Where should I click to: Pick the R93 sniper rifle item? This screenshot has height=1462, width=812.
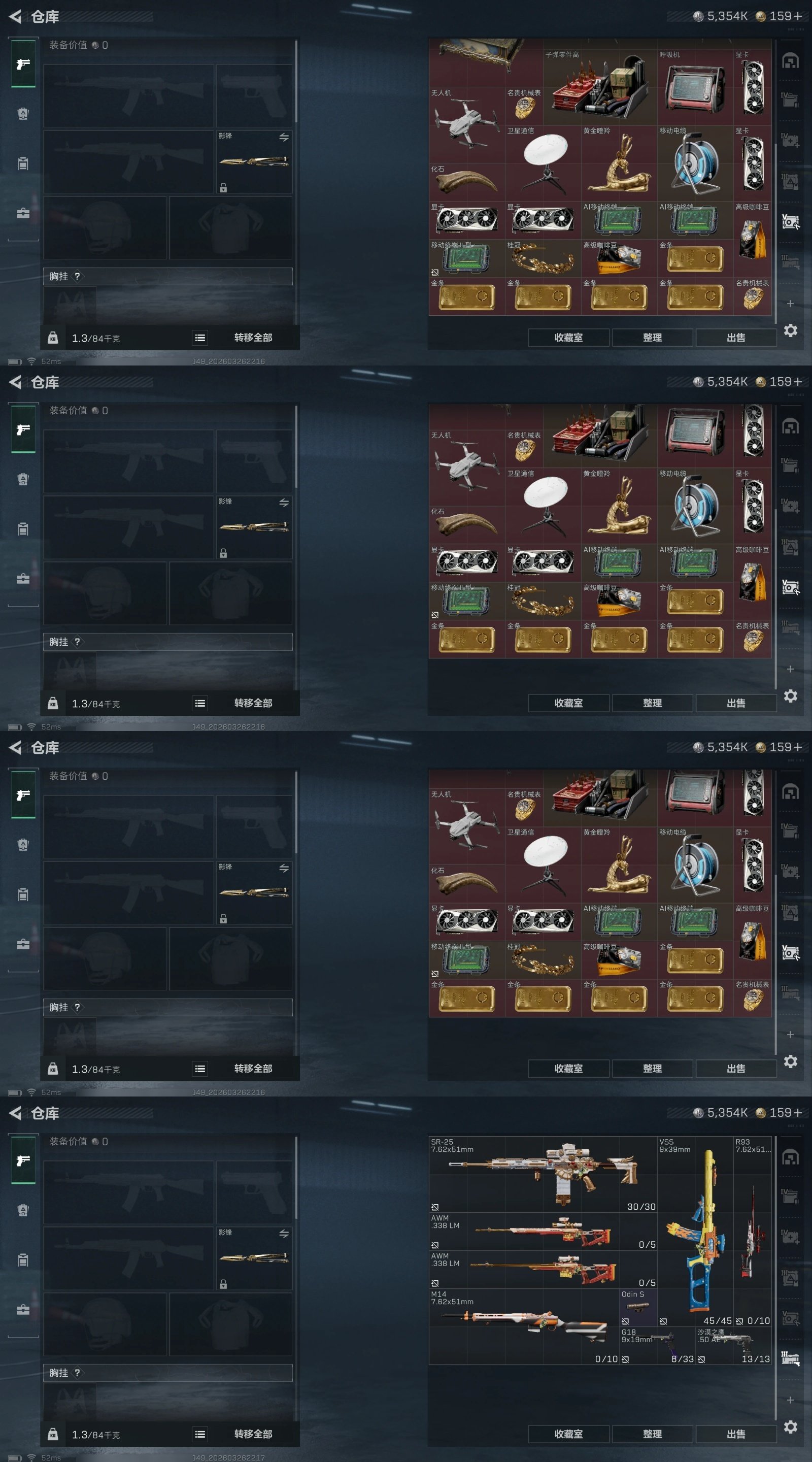click(753, 1231)
